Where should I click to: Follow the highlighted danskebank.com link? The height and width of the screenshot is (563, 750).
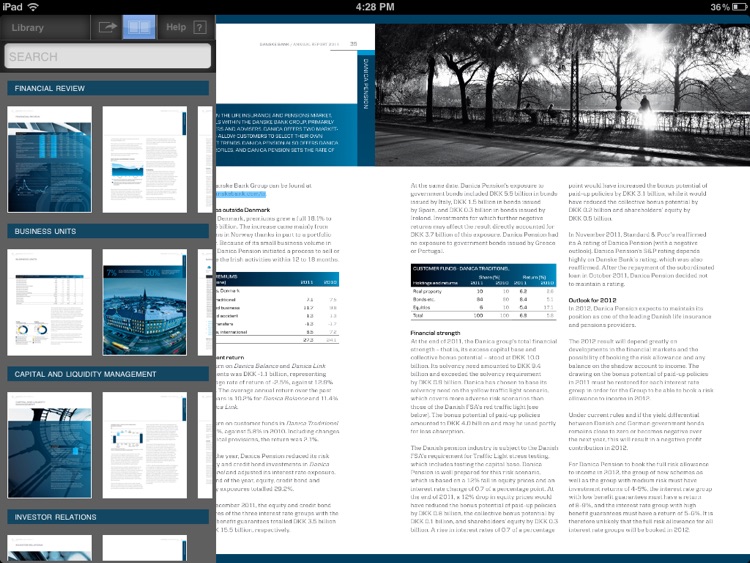click(241, 194)
